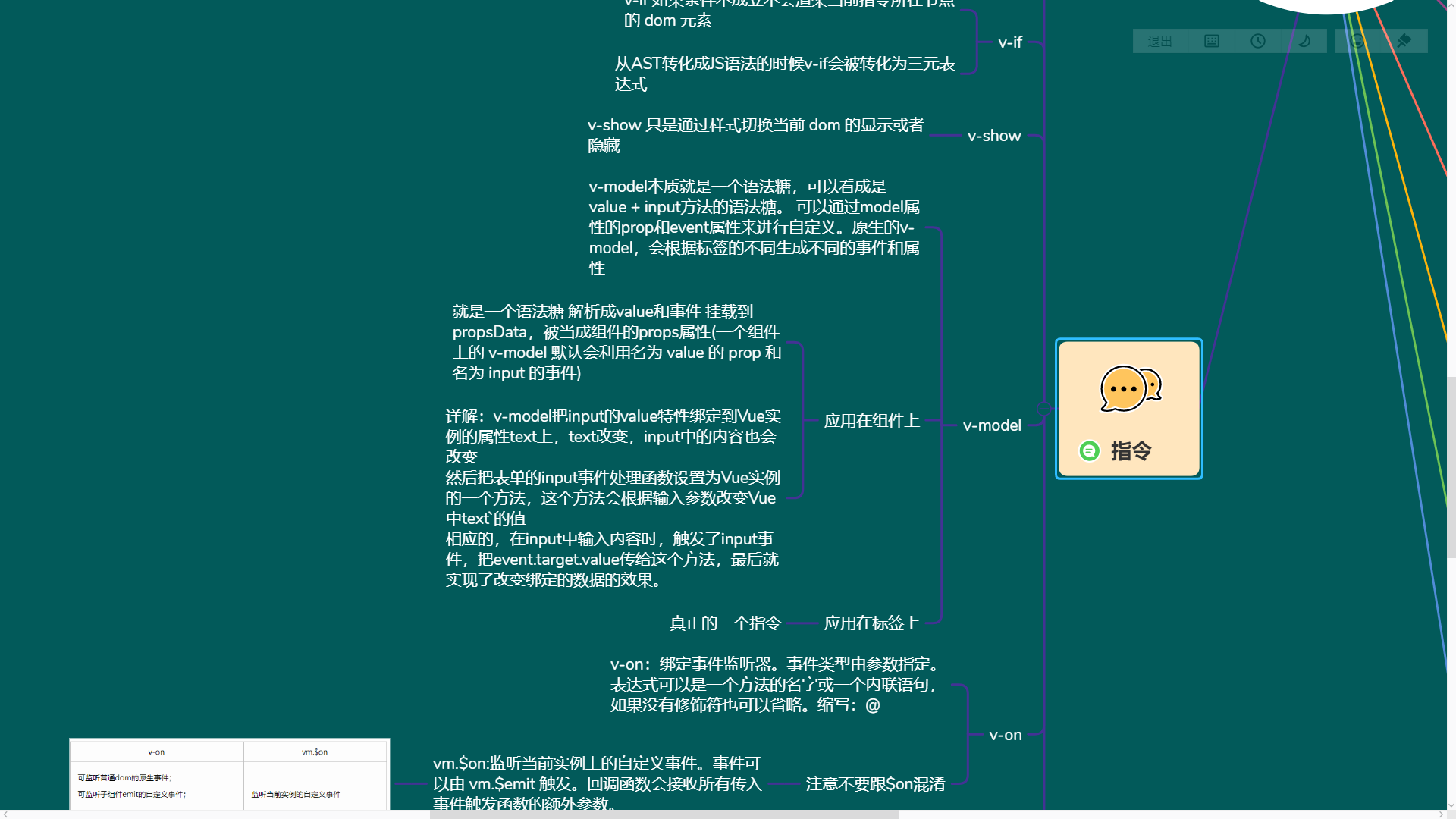Open the v-on vs vm.$on table image
Image resolution: width=1456 pixels, height=819 pixels.
click(x=229, y=775)
